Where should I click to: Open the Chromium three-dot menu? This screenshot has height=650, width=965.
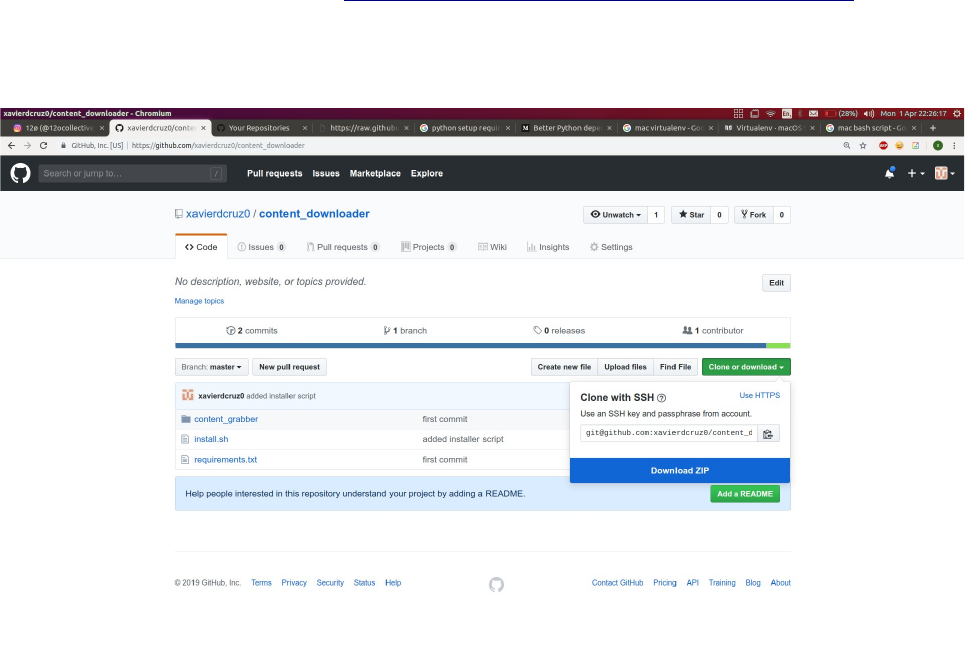tap(955, 146)
